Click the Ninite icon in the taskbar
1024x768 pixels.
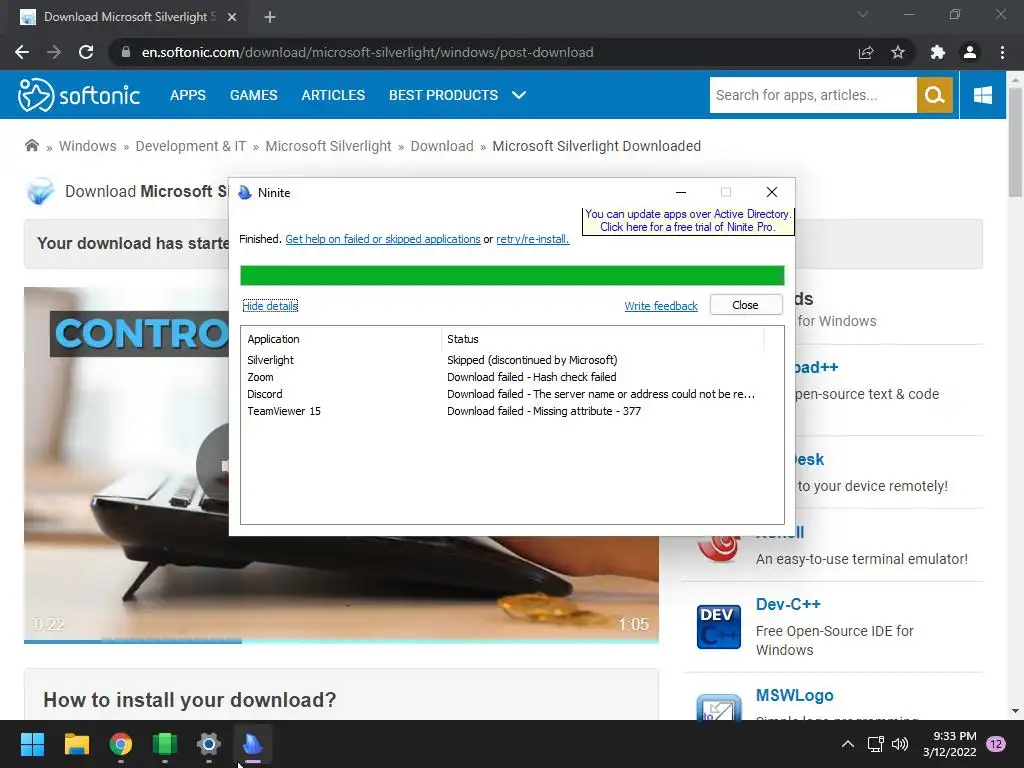[253, 744]
